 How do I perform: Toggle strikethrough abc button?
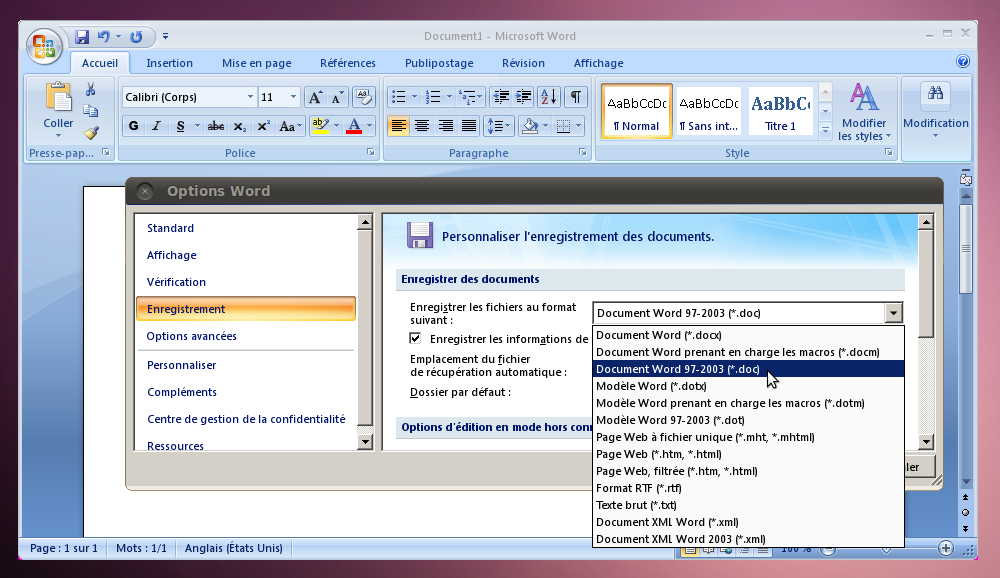(216, 126)
